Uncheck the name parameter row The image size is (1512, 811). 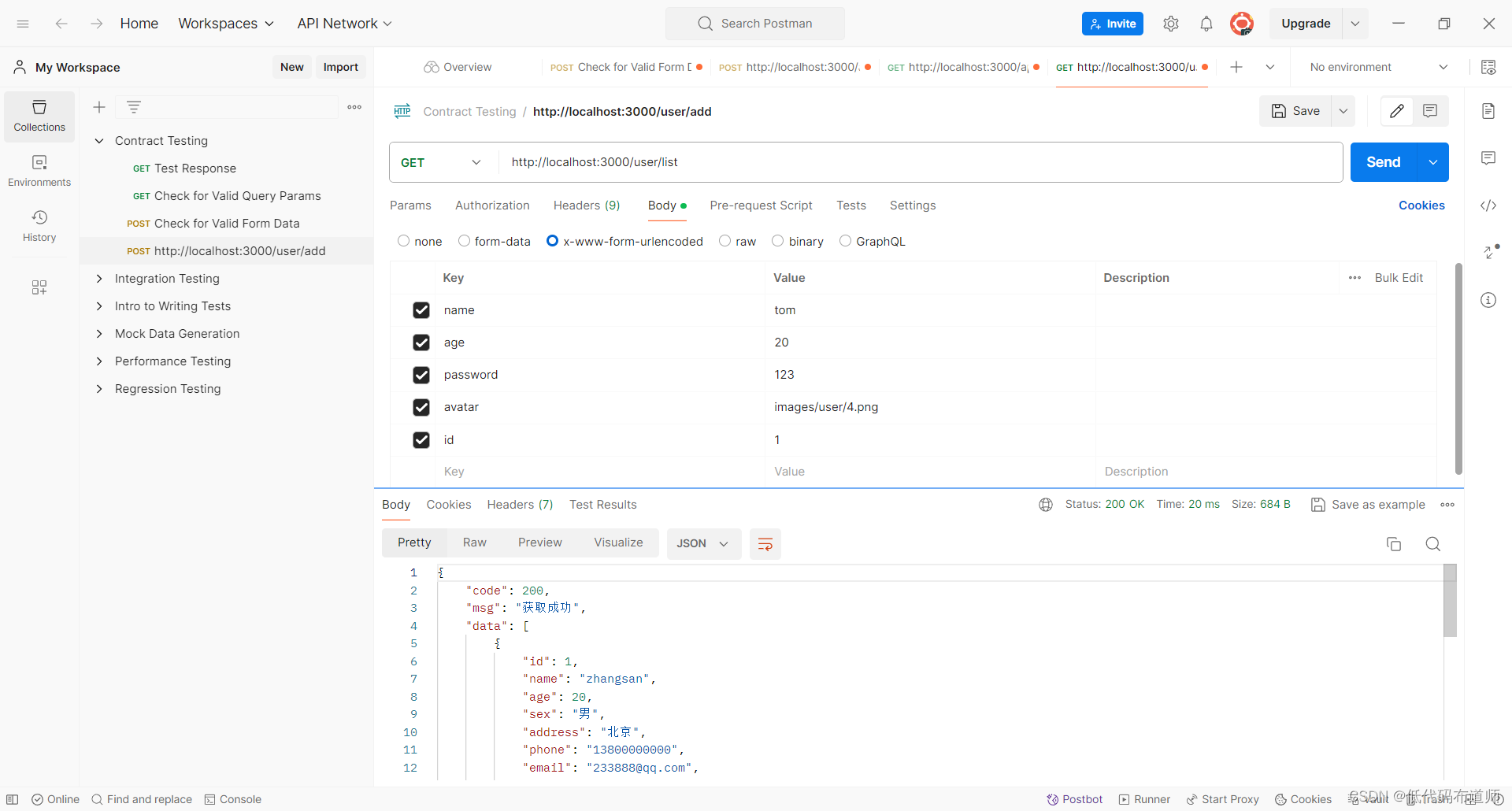[x=421, y=310]
